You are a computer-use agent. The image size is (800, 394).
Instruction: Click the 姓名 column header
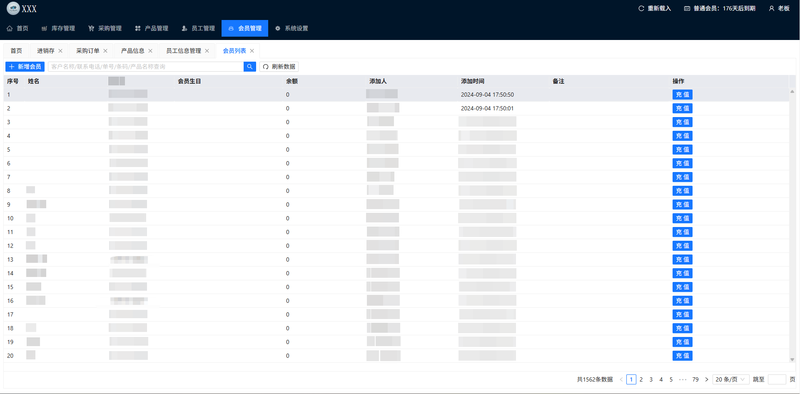click(x=34, y=81)
